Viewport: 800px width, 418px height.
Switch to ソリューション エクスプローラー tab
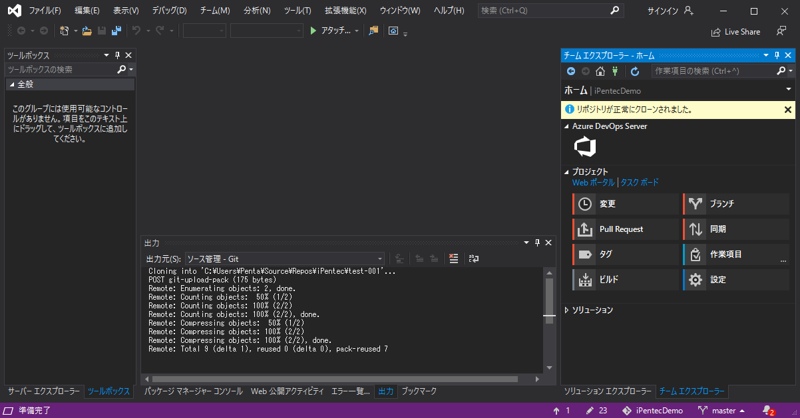coord(608,391)
